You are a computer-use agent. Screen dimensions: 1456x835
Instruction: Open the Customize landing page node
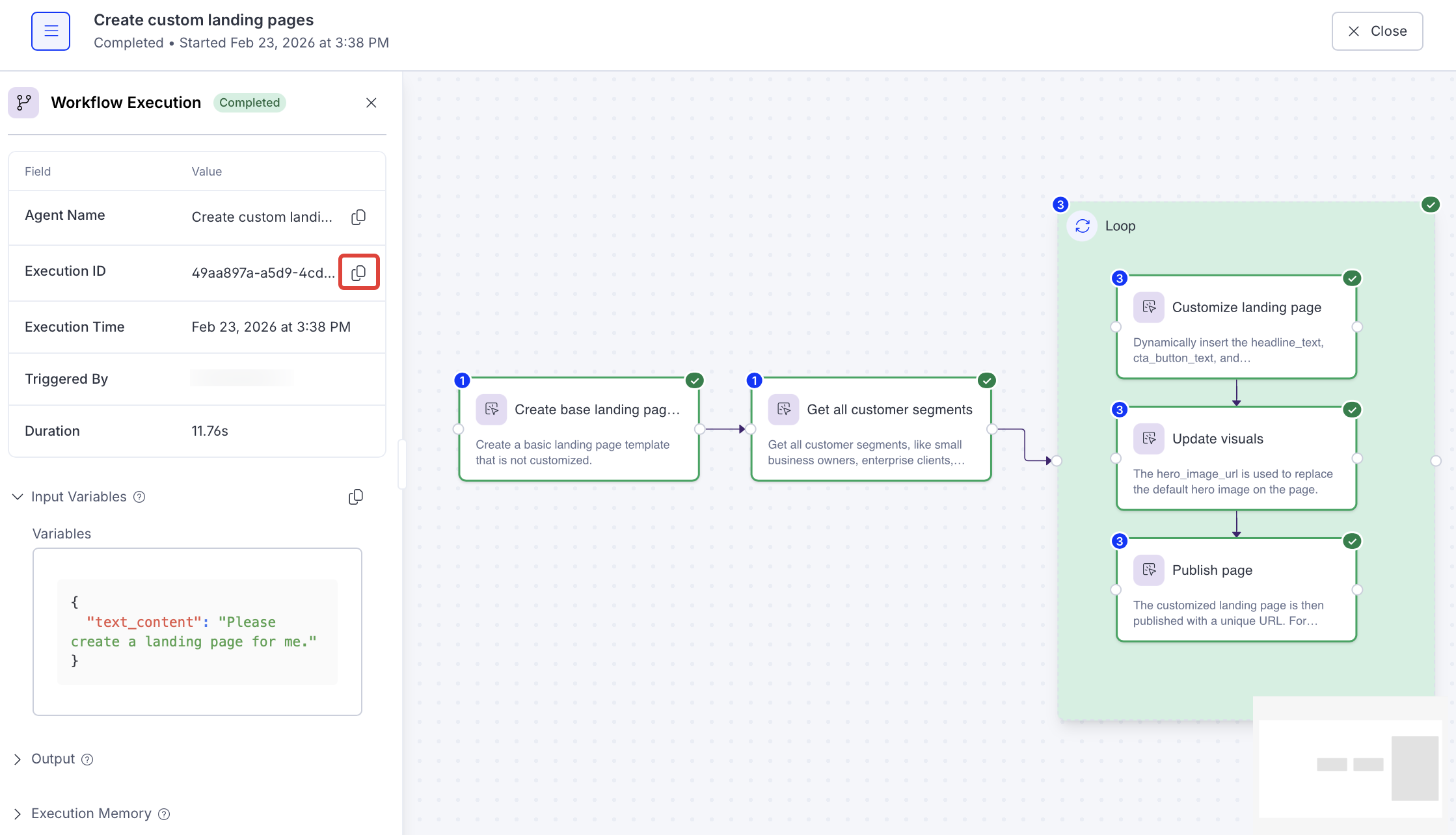coord(1236,327)
